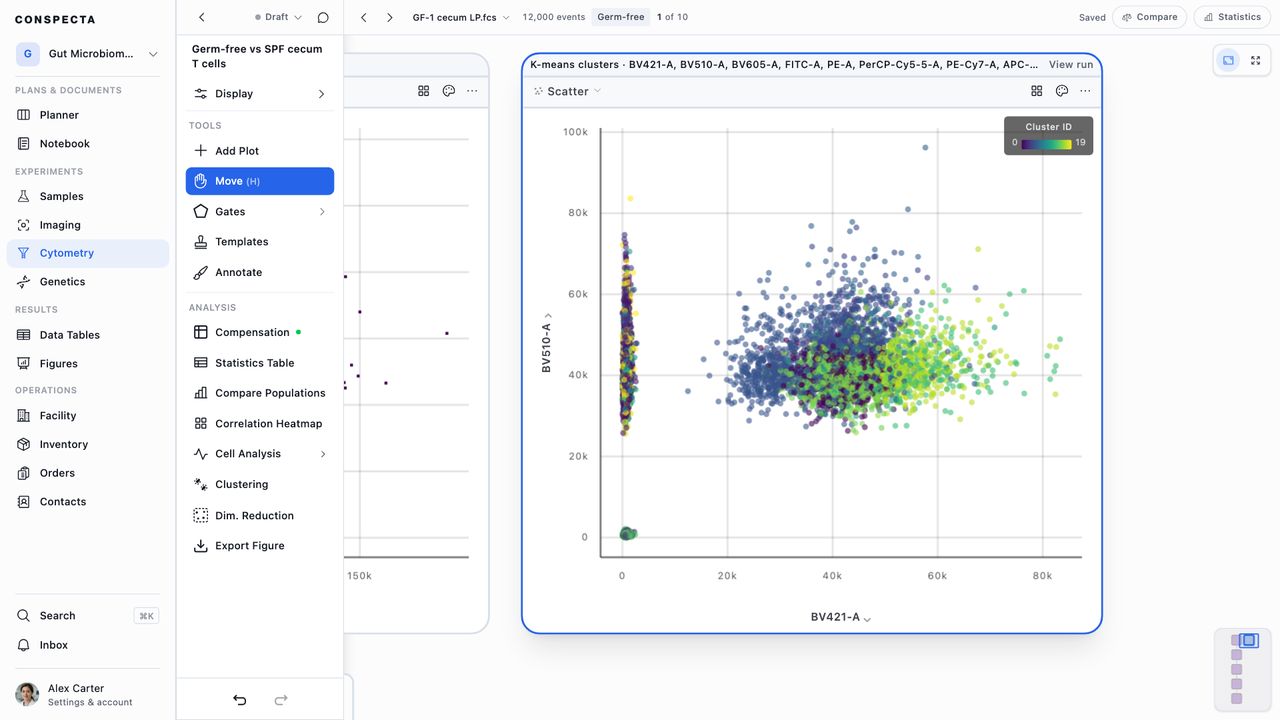Open the Search field in the sidebar
Image resolution: width=1280 pixels, height=720 pixels.
[x=88, y=616]
